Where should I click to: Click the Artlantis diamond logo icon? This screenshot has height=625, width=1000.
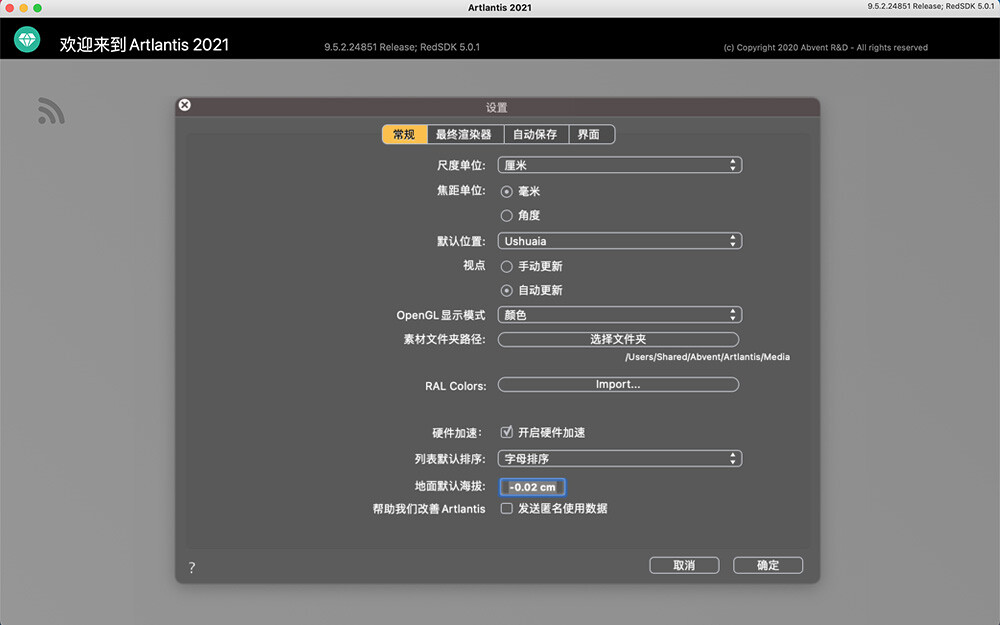click(27, 40)
